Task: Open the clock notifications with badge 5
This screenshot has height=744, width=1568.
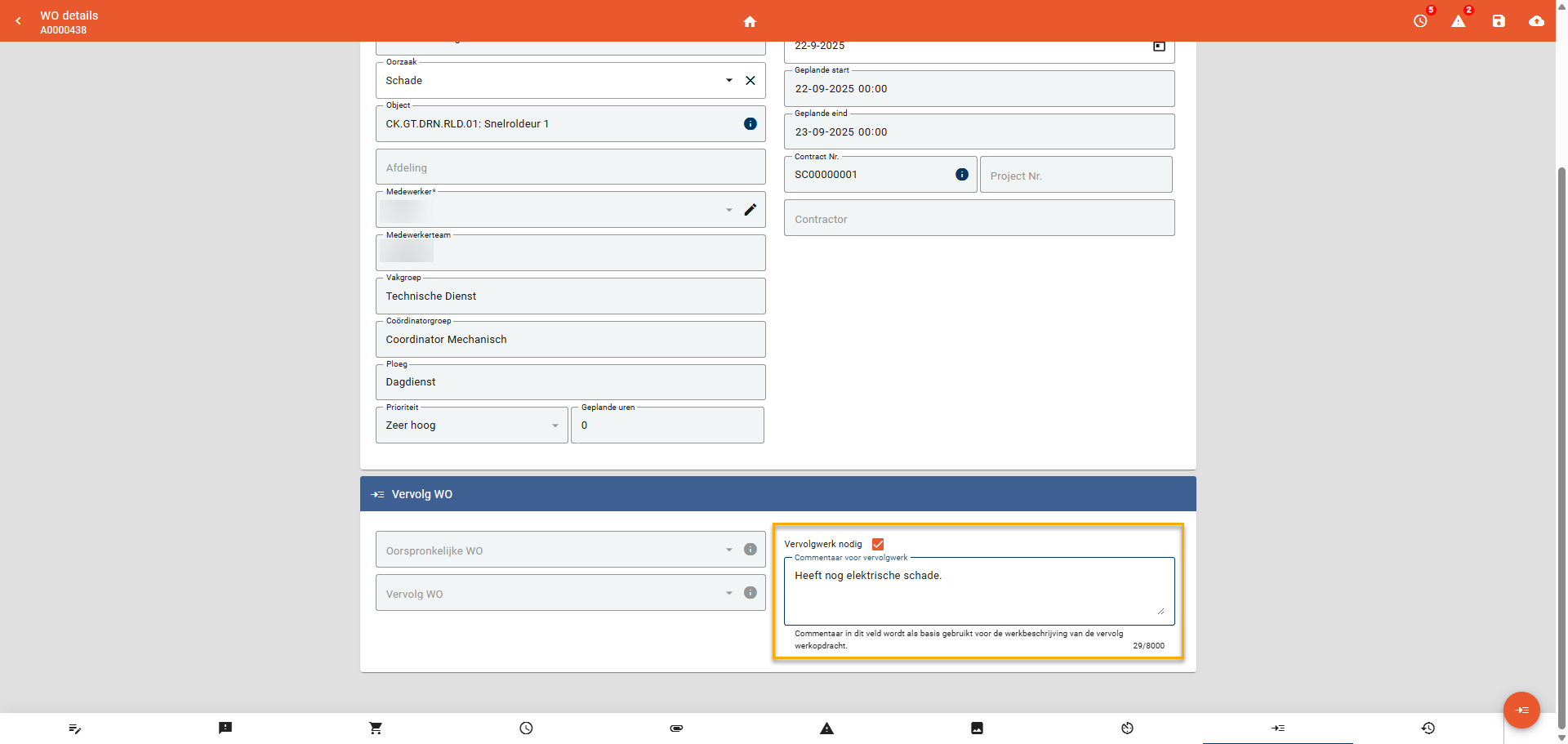Action: 1420,21
